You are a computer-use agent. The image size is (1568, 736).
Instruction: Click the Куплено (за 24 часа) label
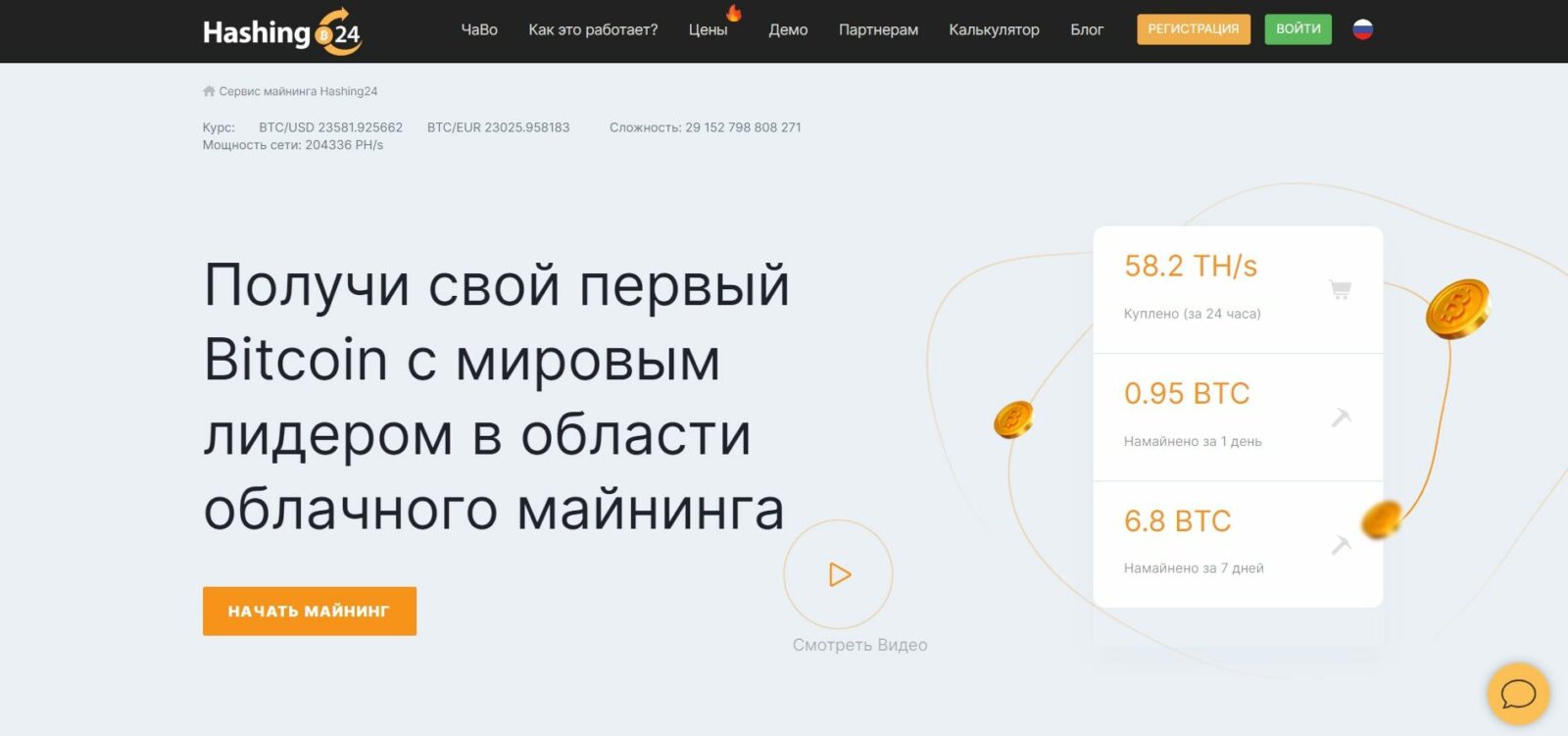click(1193, 314)
